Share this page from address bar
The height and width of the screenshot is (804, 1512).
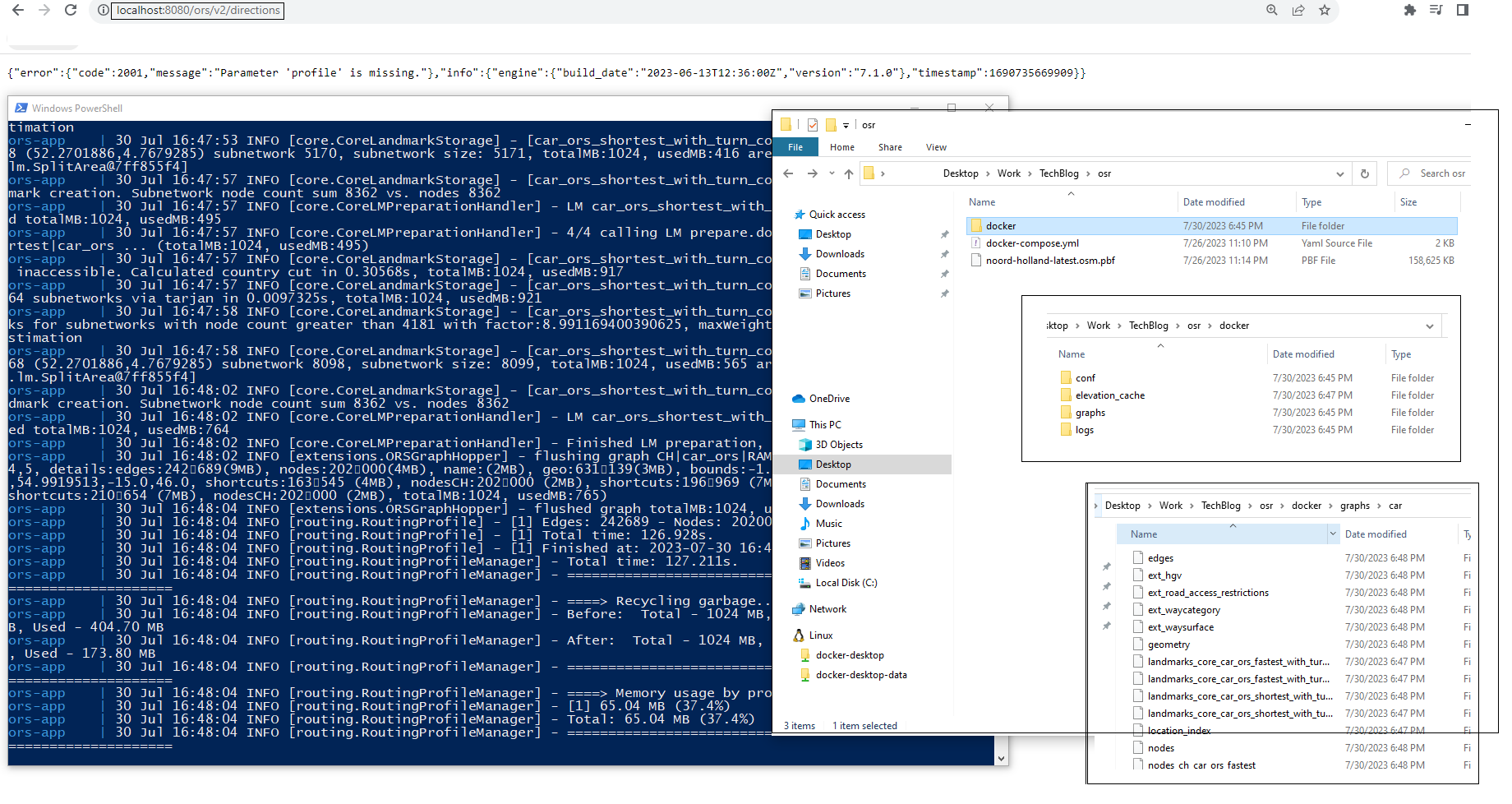pyautogui.click(x=1298, y=10)
